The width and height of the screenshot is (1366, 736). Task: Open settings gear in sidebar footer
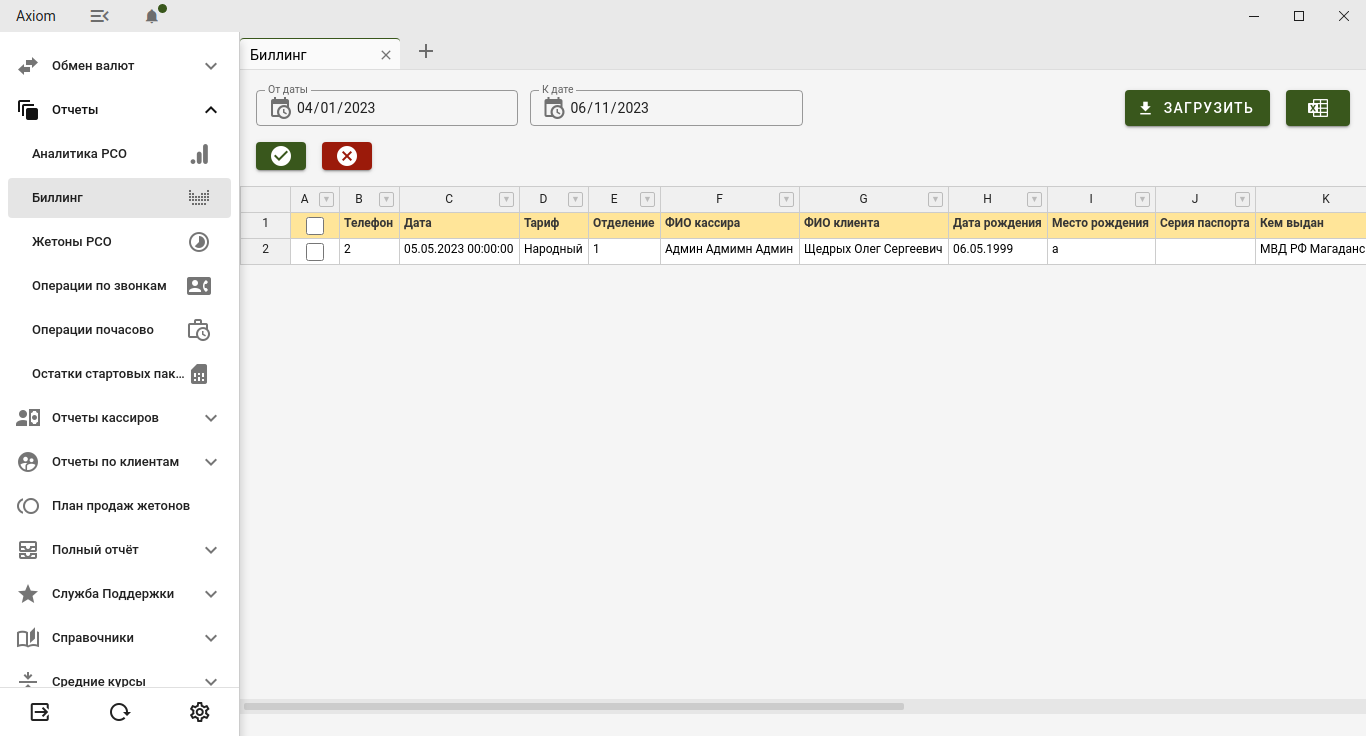200,712
